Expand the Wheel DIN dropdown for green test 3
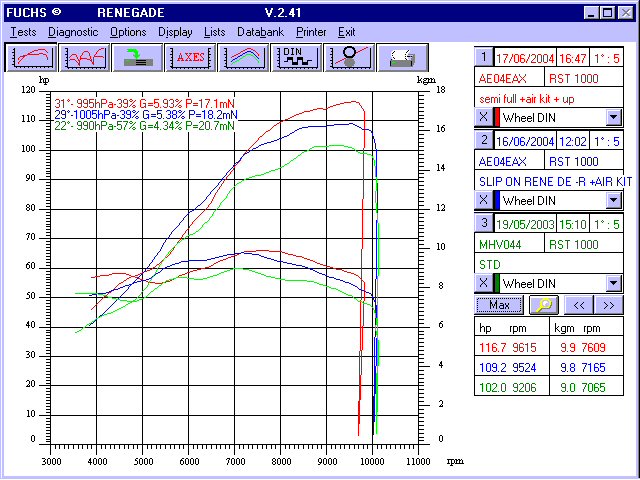This screenshot has height=480, width=640. tap(613, 283)
